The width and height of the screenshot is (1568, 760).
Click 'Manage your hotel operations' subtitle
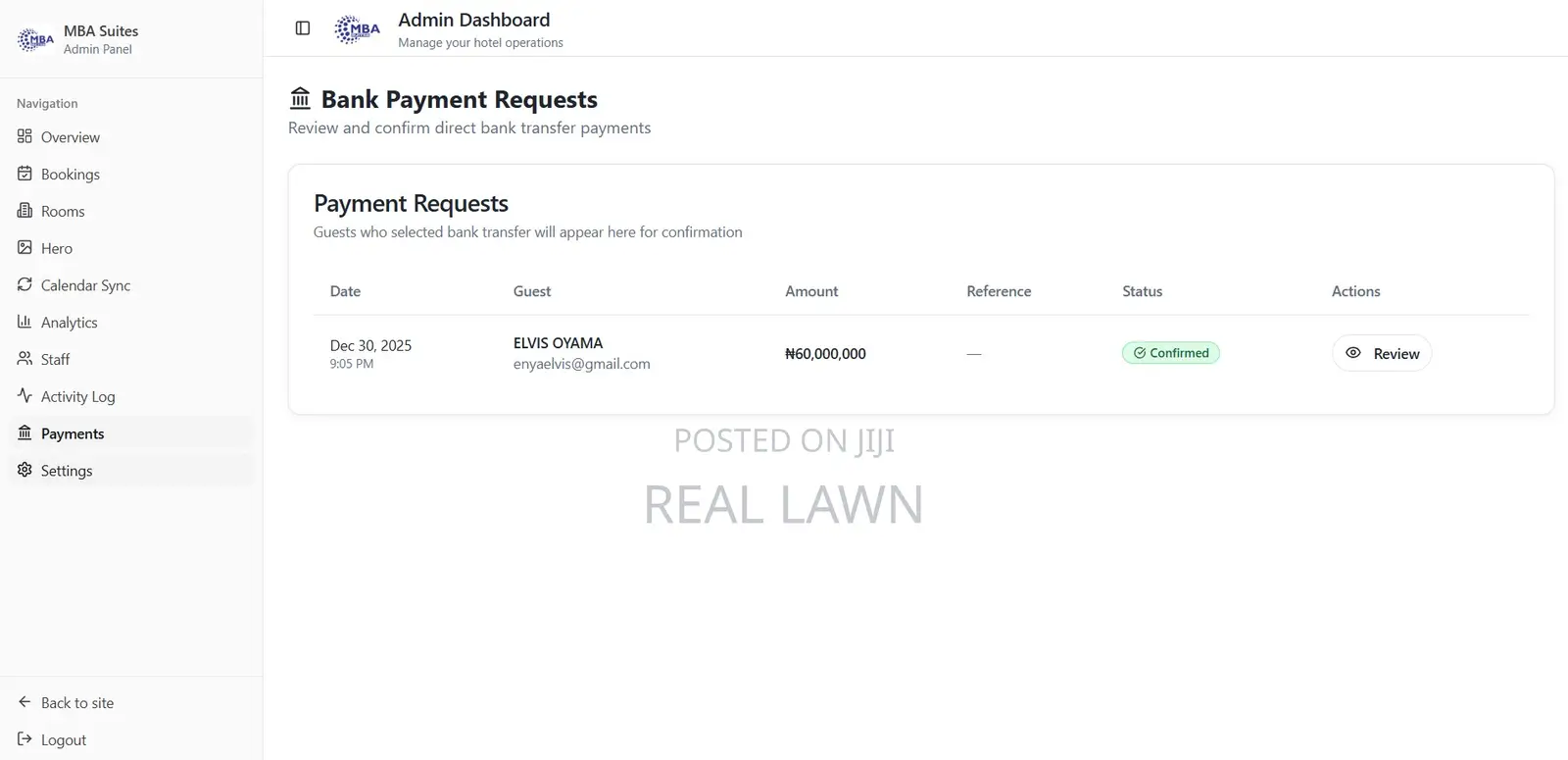(x=480, y=43)
